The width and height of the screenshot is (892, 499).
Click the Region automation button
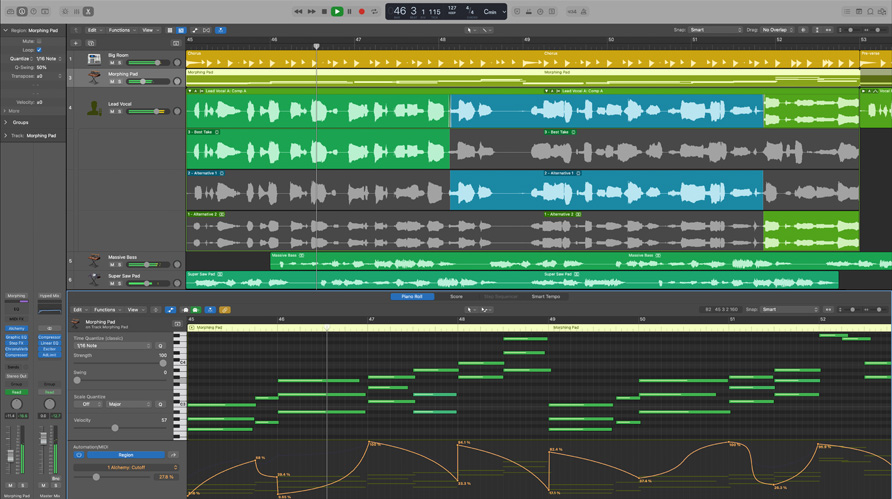(x=125, y=455)
